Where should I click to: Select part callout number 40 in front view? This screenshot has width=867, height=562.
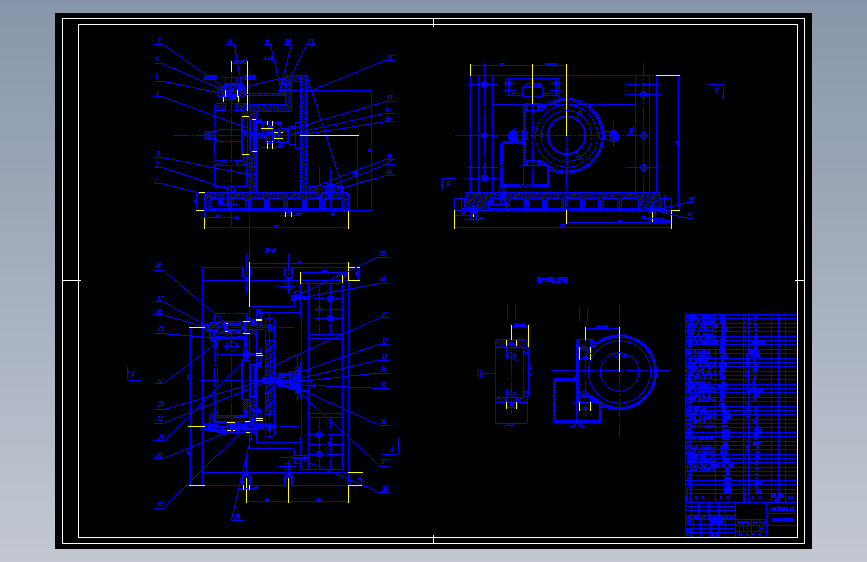click(691, 200)
